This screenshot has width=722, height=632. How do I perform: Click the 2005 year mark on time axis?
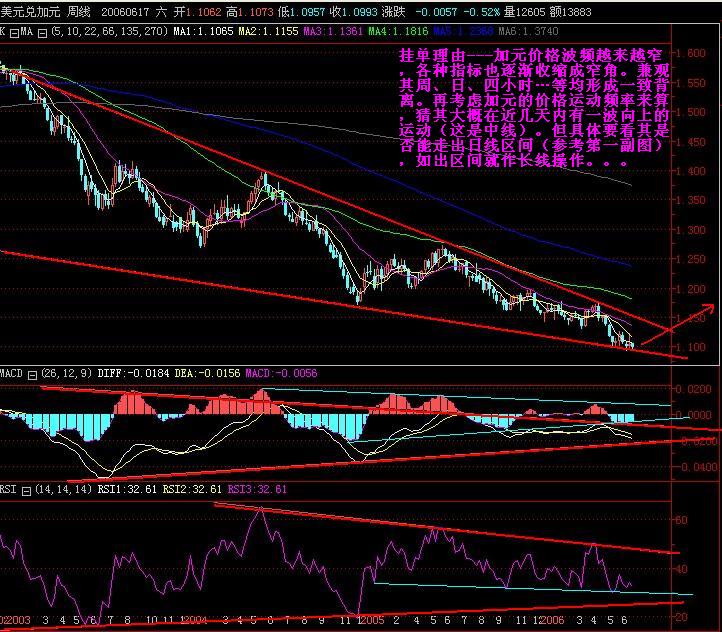click(372, 620)
